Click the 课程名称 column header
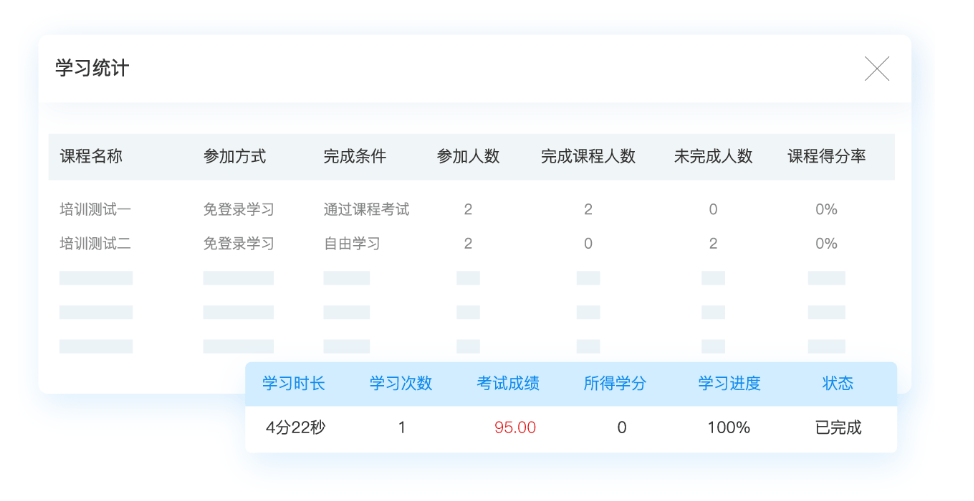 tap(91, 156)
